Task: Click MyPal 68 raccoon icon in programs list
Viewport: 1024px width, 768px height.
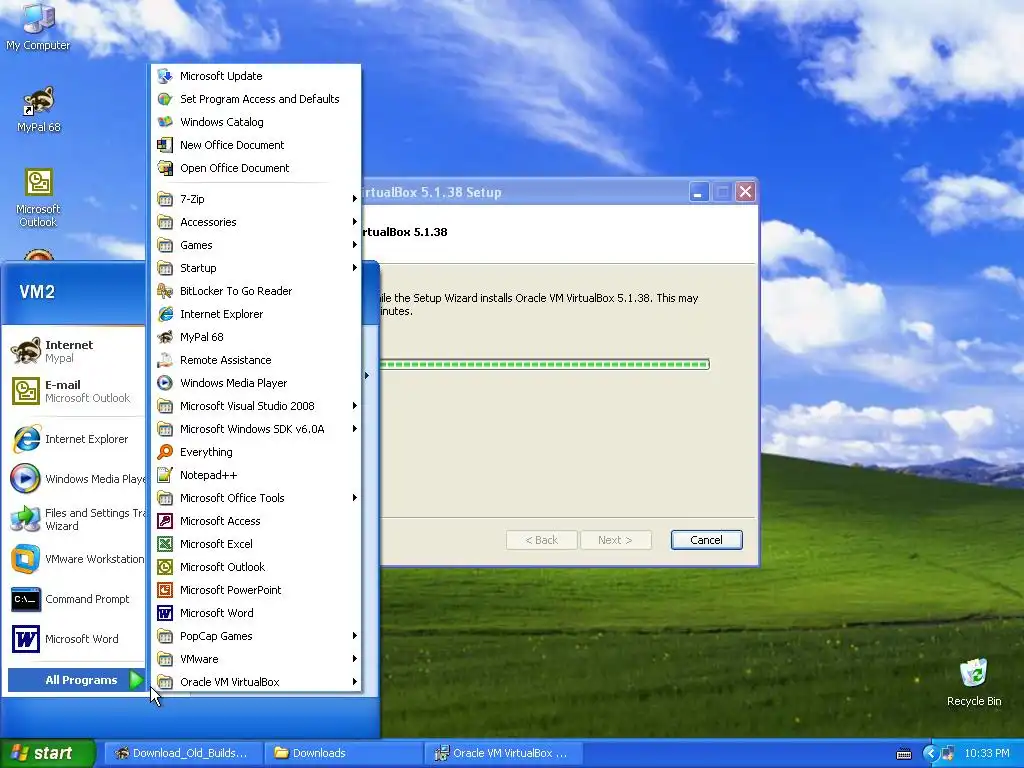Action: (x=165, y=337)
